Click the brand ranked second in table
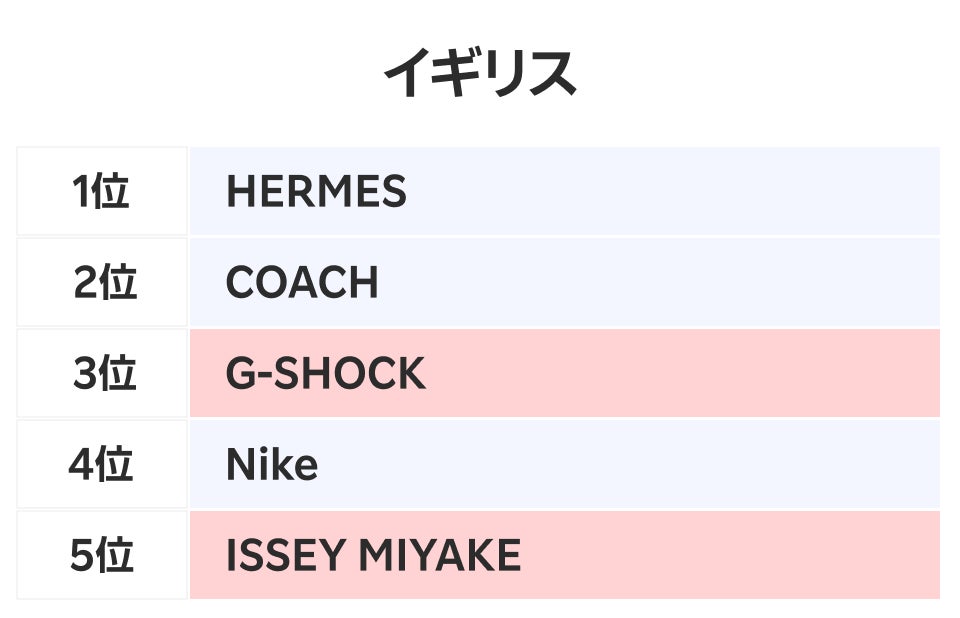The image size is (960, 618). [302, 283]
